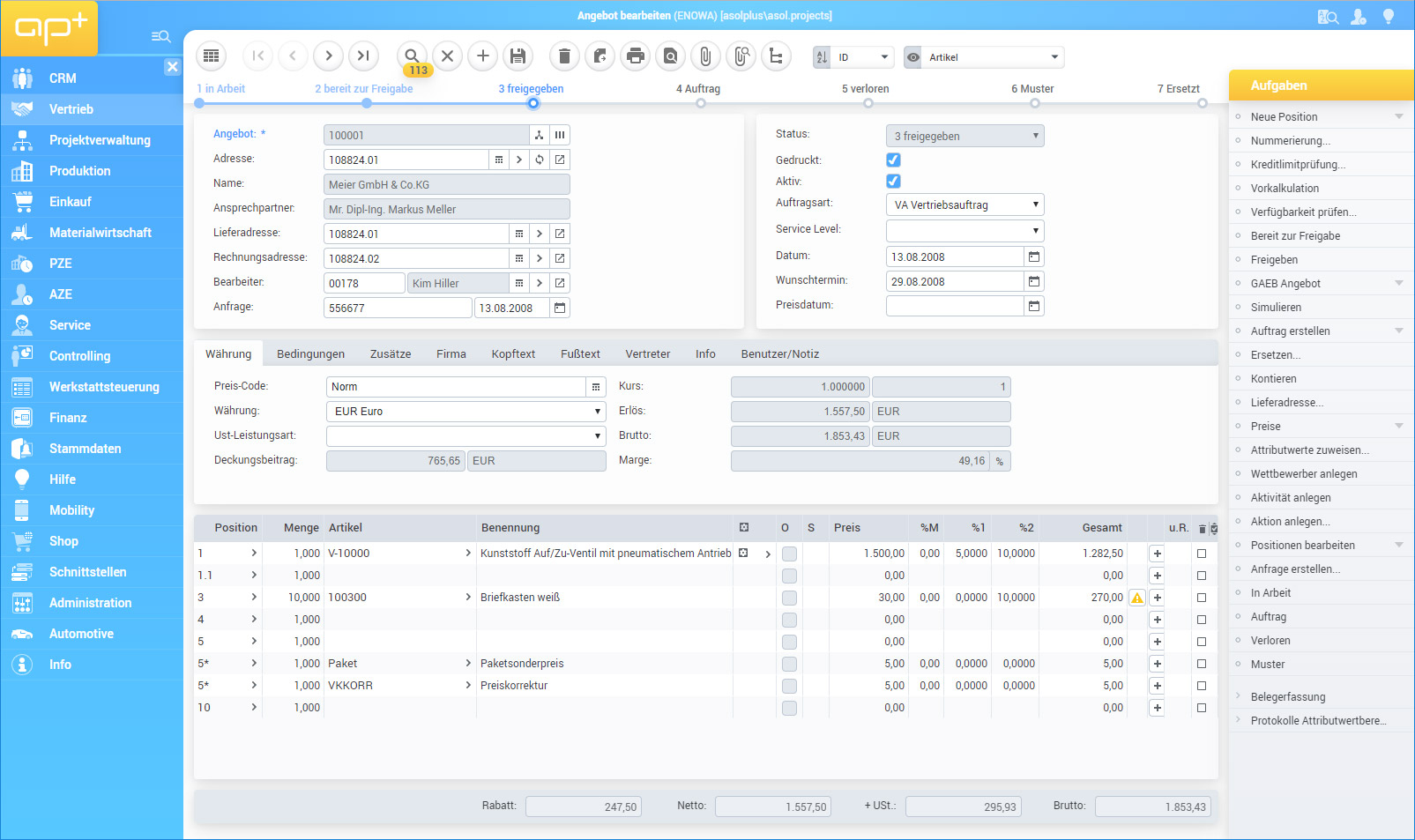Click the print icon in the toolbar
This screenshot has width=1415, height=840.
pyautogui.click(x=635, y=56)
